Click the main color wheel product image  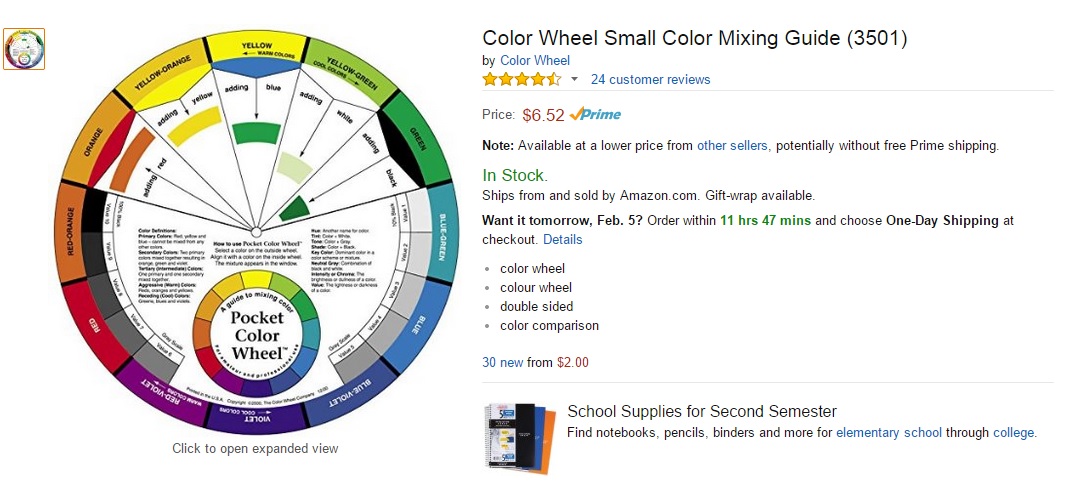click(x=256, y=230)
